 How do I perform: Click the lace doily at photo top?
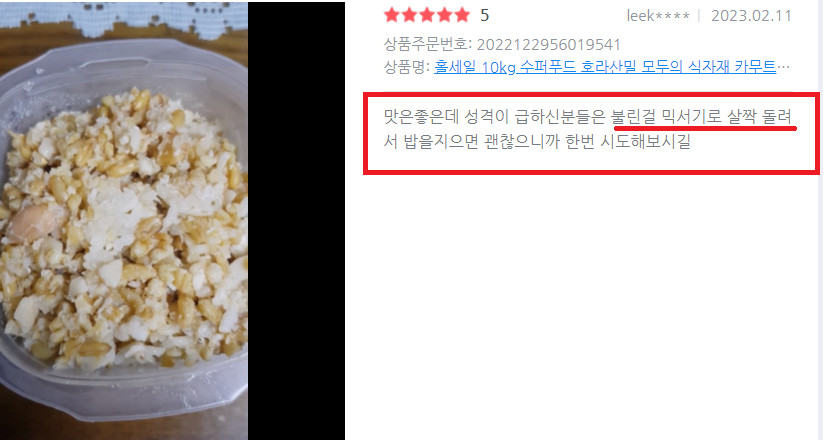pyautogui.click(x=123, y=16)
